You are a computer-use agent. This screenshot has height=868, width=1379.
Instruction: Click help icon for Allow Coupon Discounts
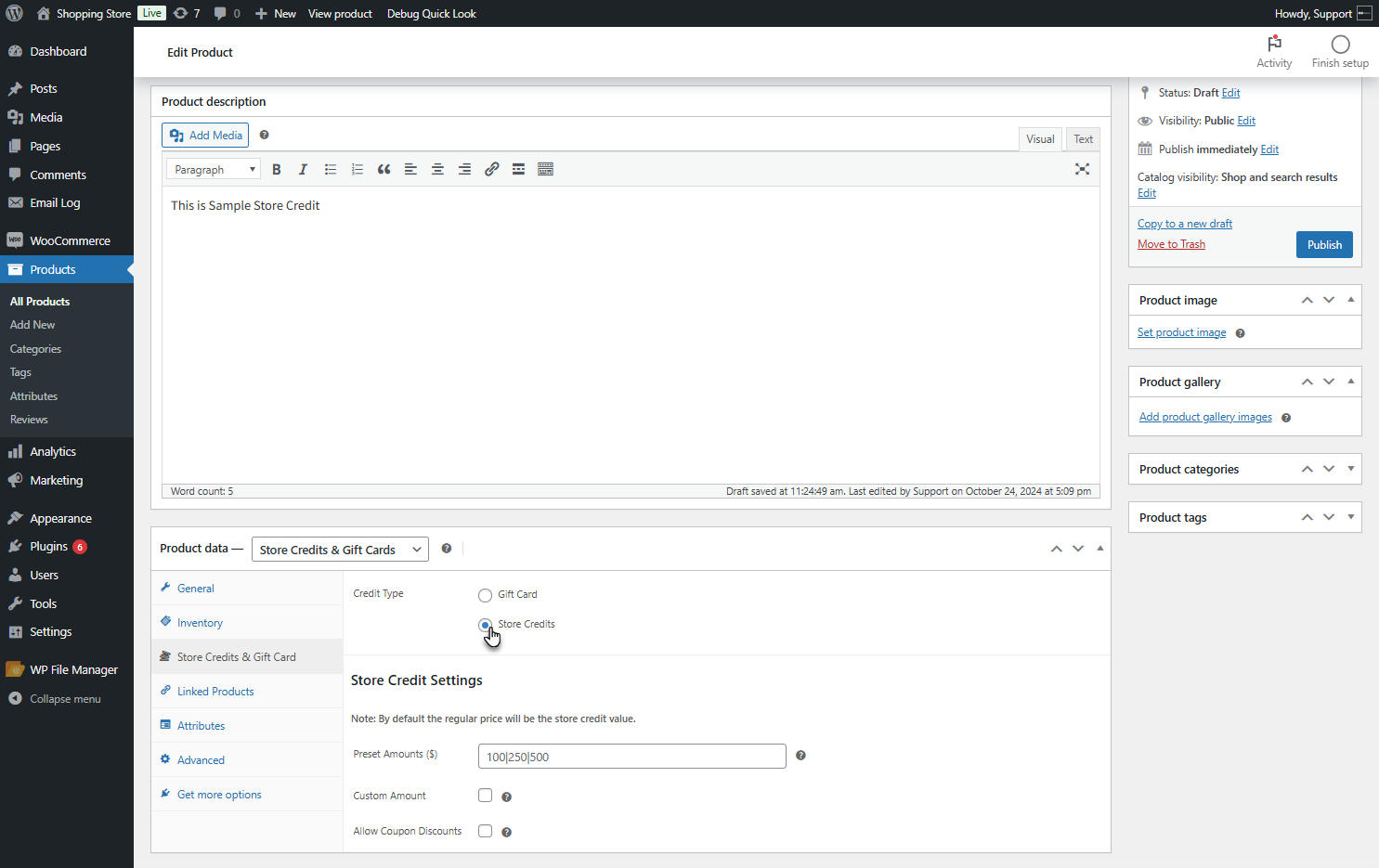[506, 832]
